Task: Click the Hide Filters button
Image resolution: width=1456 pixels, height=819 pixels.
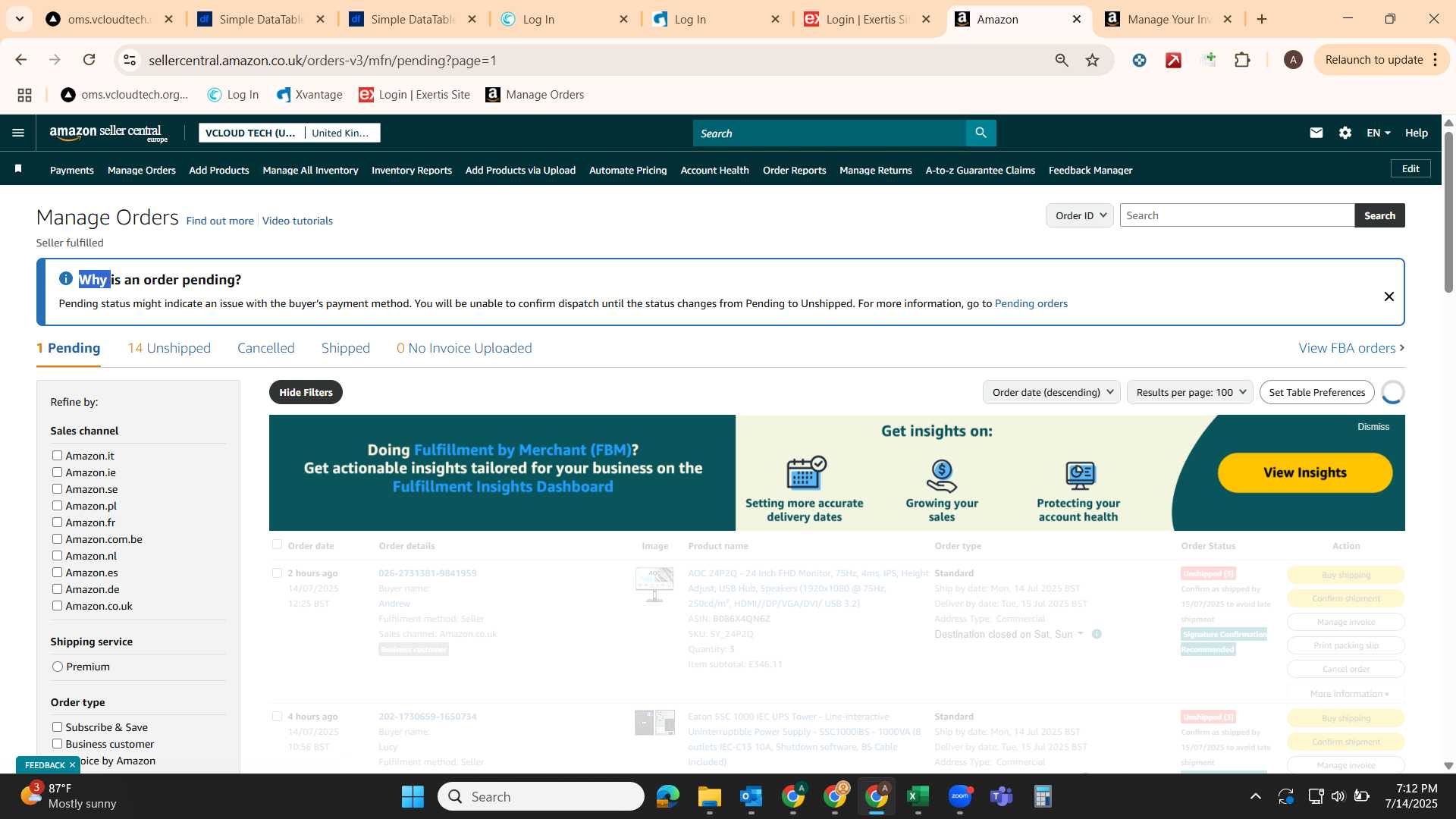Action: pyautogui.click(x=306, y=392)
